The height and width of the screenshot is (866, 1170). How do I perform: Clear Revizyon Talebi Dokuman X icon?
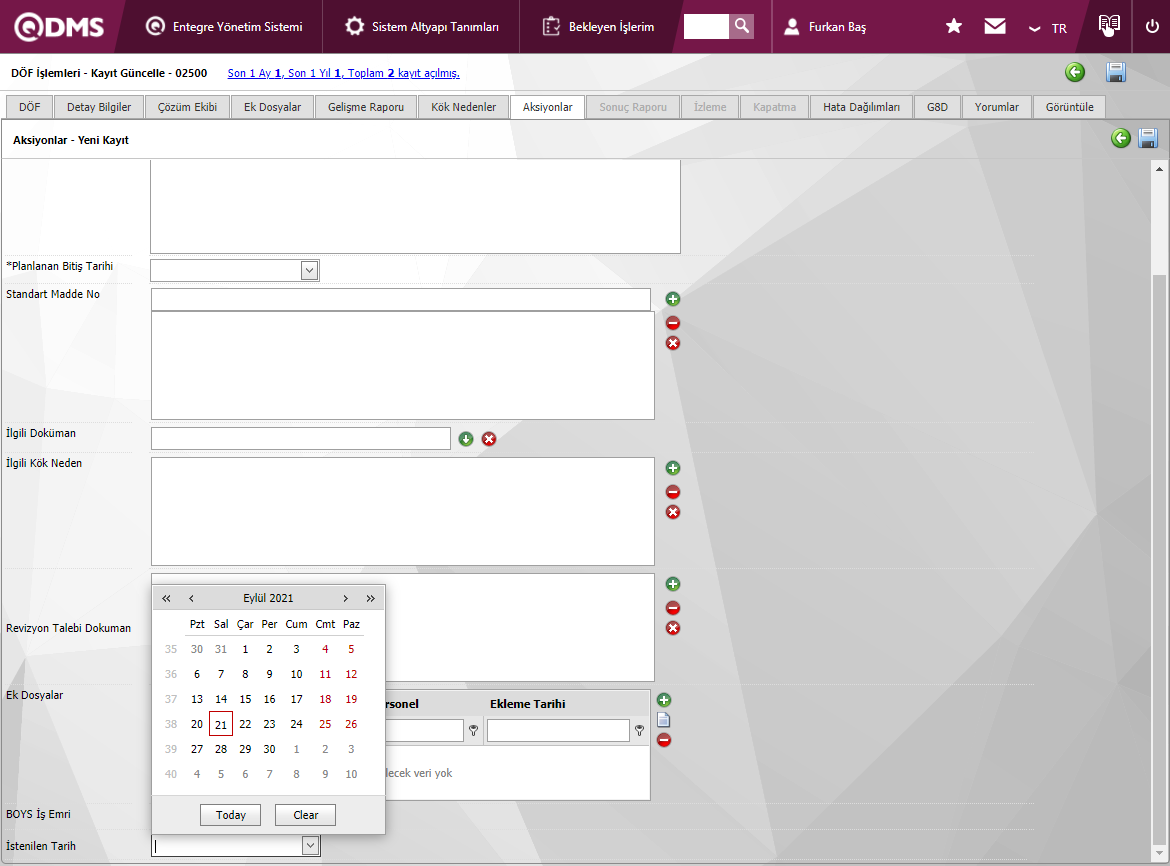click(672, 628)
